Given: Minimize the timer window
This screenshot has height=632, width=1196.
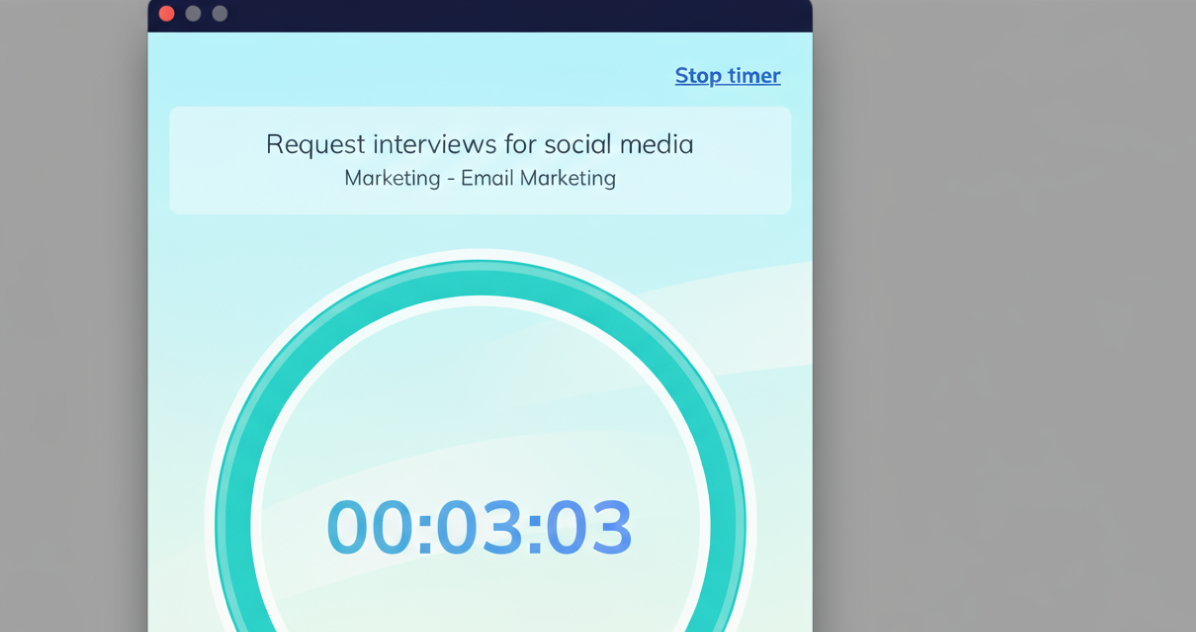Looking at the screenshot, I should tap(193, 13).
